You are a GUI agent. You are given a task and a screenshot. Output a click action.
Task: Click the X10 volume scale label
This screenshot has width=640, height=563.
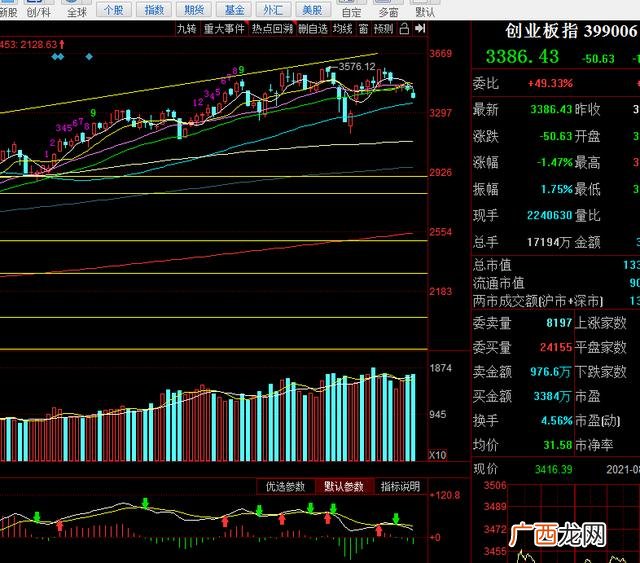coord(438,455)
